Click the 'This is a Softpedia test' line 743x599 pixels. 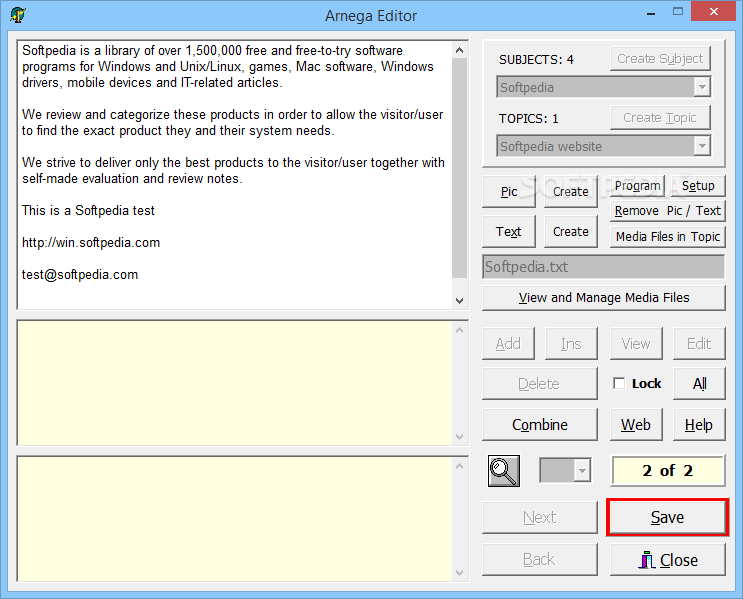(x=88, y=210)
